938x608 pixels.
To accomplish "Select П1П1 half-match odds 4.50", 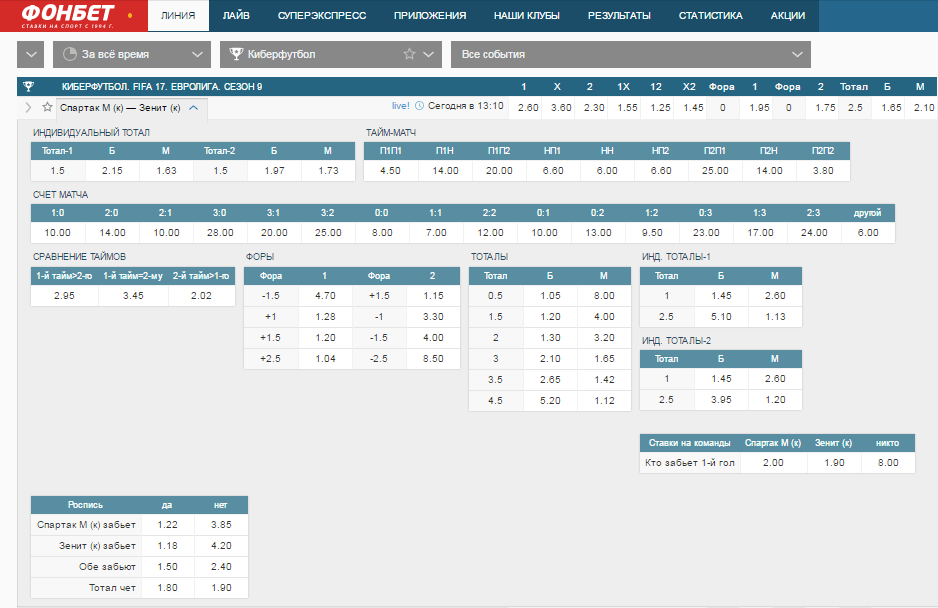I will 390,171.
